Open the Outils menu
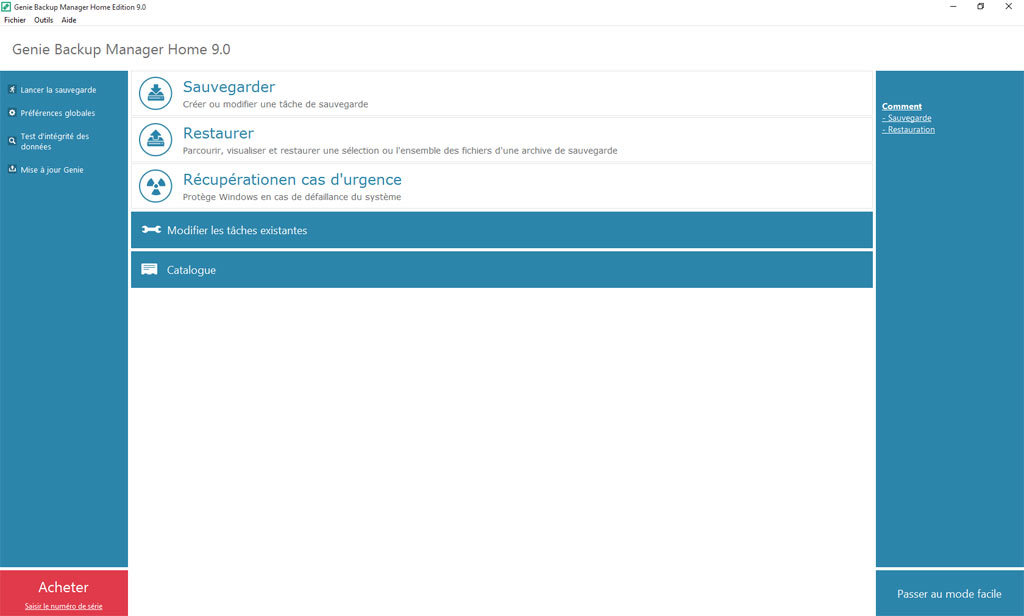The width and height of the screenshot is (1024, 616). click(44, 20)
